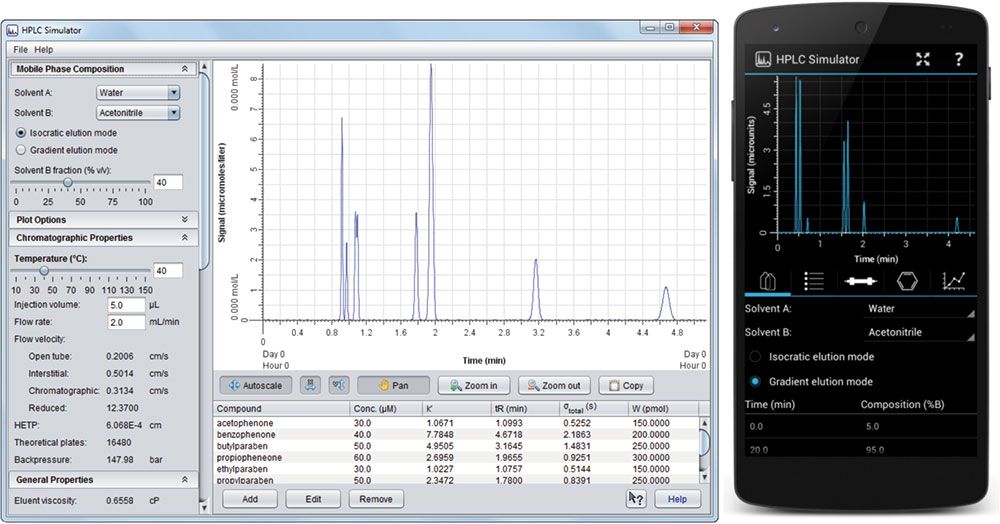Viewport: 1000px width, 524px height.
Task: Click the Flow rate input field
Action: [x=127, y=322]
